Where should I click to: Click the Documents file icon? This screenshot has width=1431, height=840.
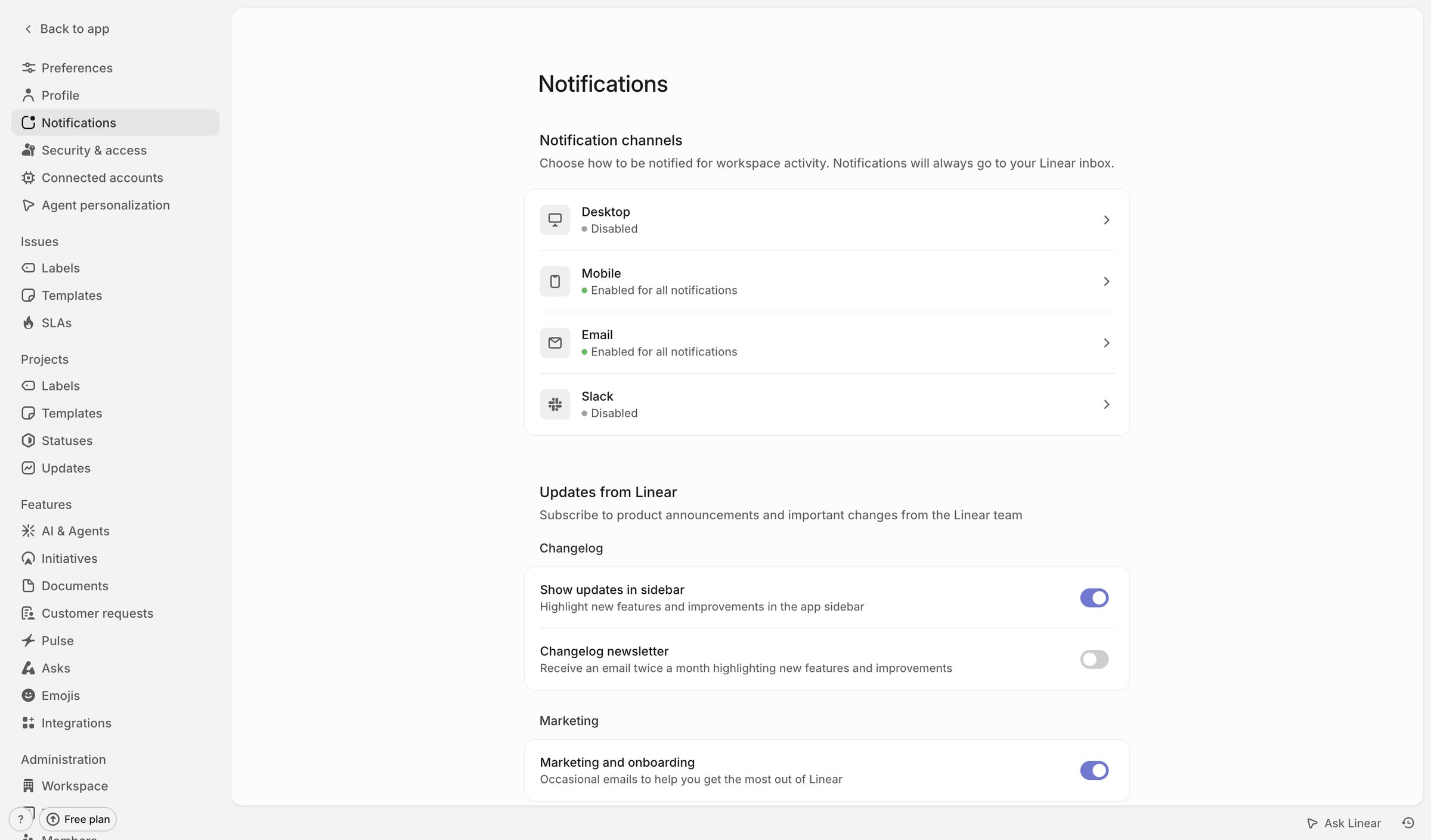tap(28, 586)
